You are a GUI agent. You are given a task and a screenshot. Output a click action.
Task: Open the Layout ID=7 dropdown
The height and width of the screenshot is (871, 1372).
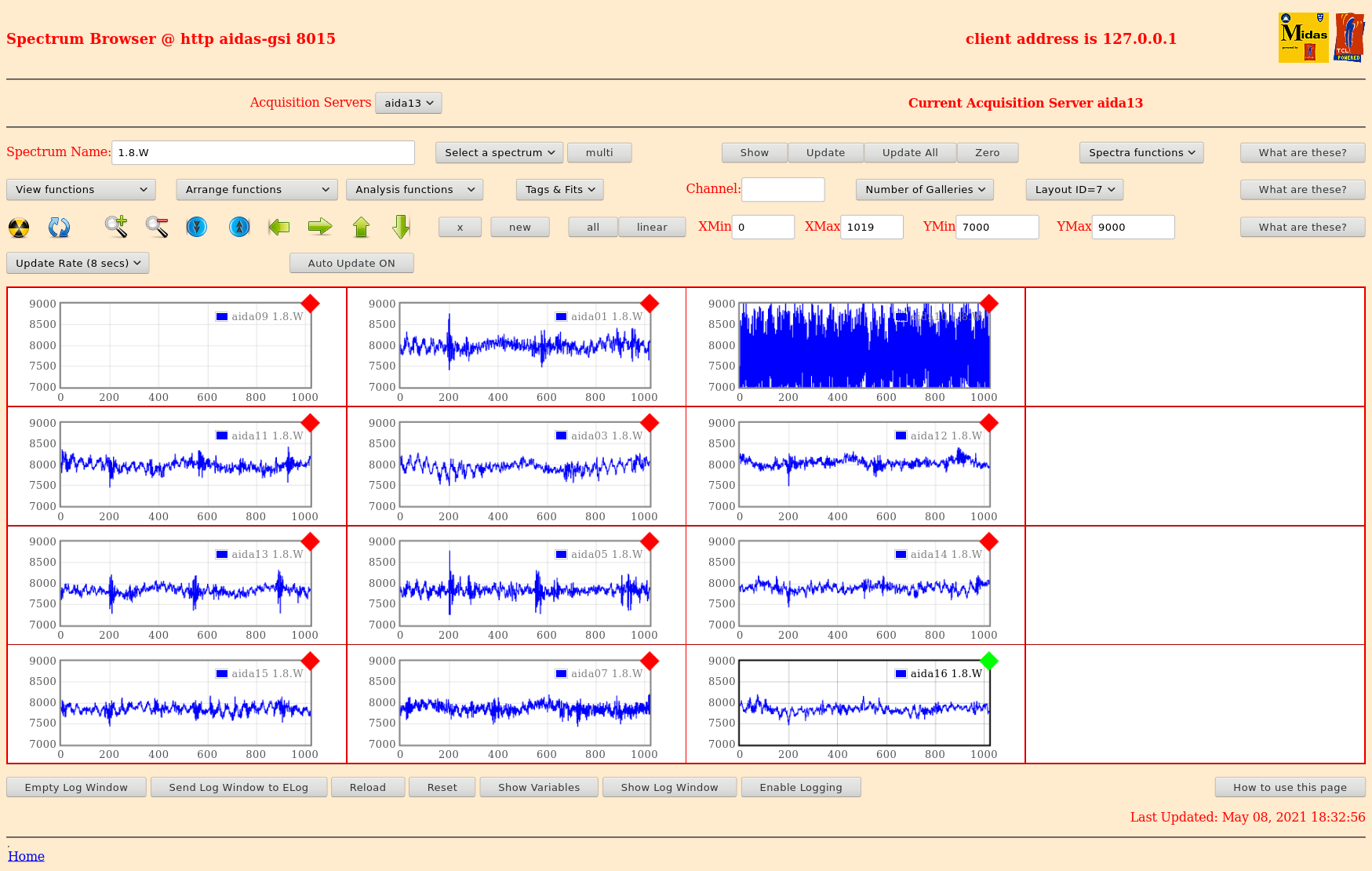[x=1074, y=190]
